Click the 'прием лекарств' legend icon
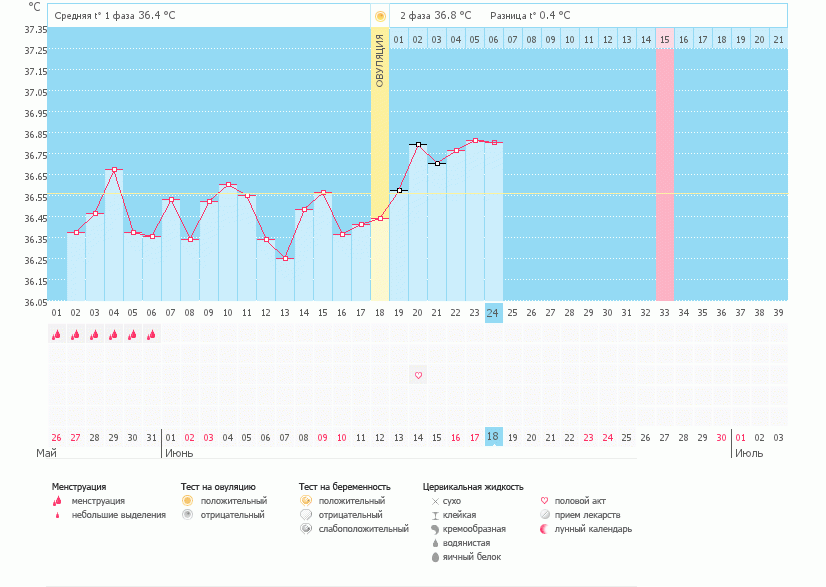826x587 pixels. click(x=544, y=515)
